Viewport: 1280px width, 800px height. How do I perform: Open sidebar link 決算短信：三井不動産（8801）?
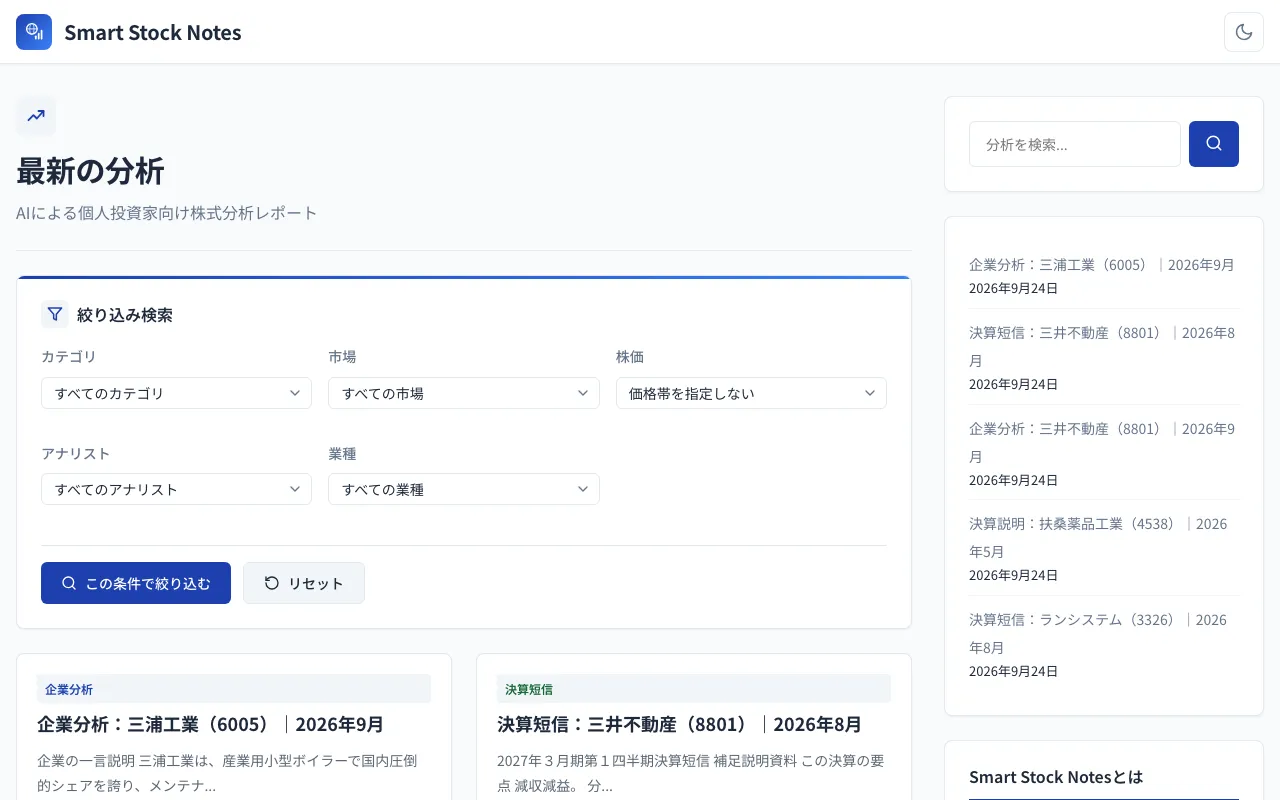click(x=1102, y=346)
